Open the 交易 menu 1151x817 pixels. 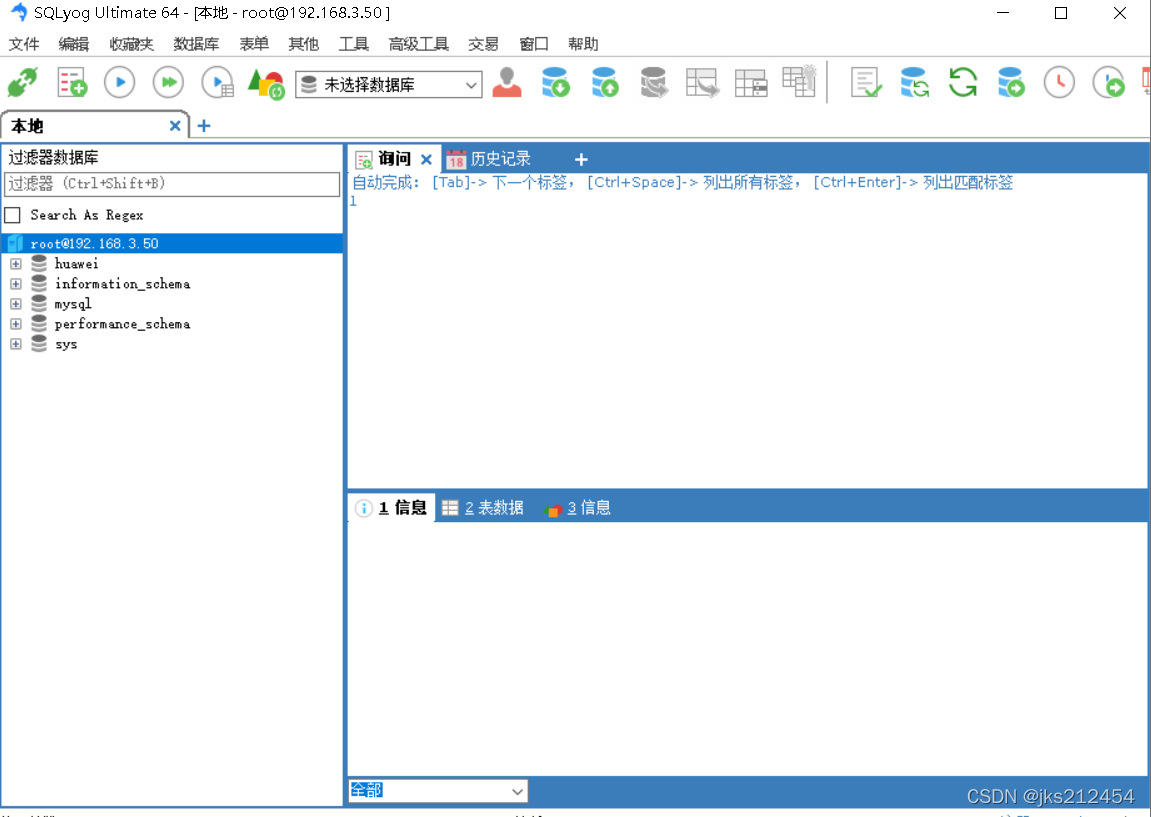(483, 44)
